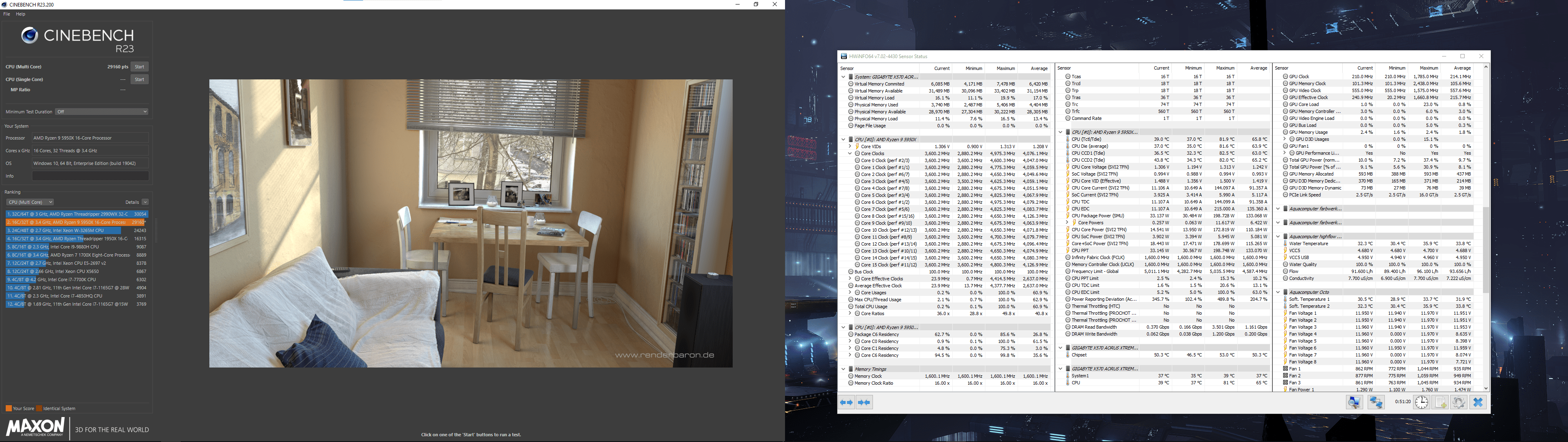Expand the Core VIDs sensor group
Viewport: 1568px width, 442px height.
coord(850,147)
